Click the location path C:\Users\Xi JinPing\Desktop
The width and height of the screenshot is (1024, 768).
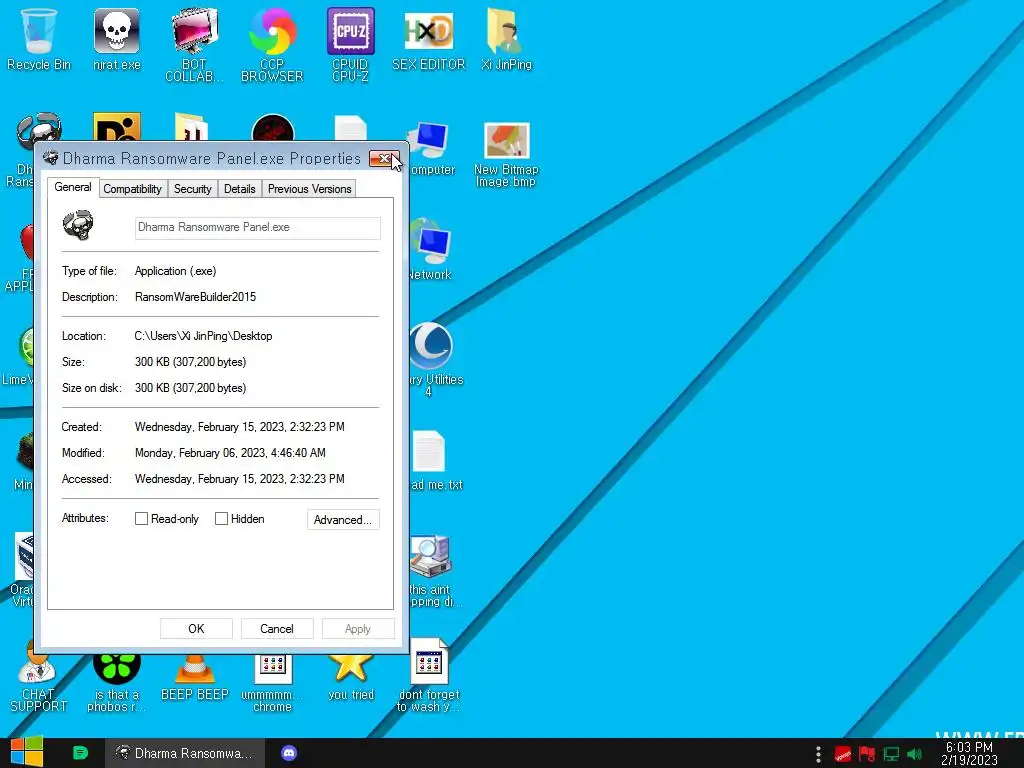(203, 336)
